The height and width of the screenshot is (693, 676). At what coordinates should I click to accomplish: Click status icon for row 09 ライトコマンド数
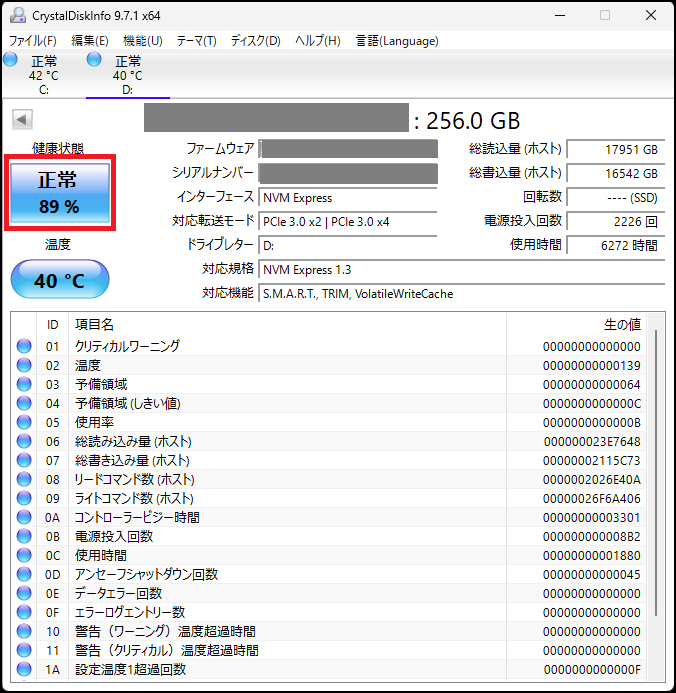click(x=24, y=498)
